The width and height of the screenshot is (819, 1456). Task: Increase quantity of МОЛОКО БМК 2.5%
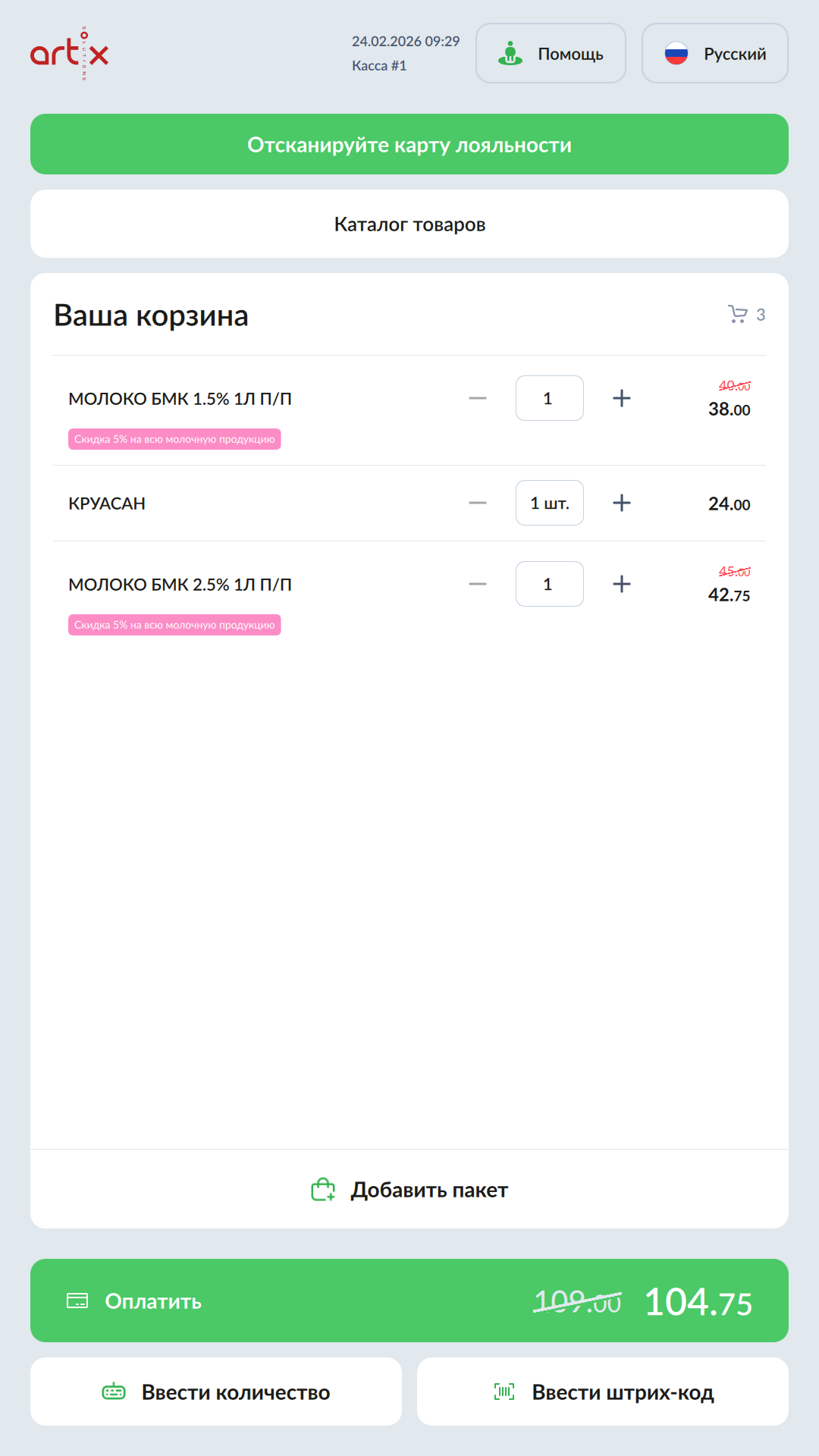click(622, 584)
